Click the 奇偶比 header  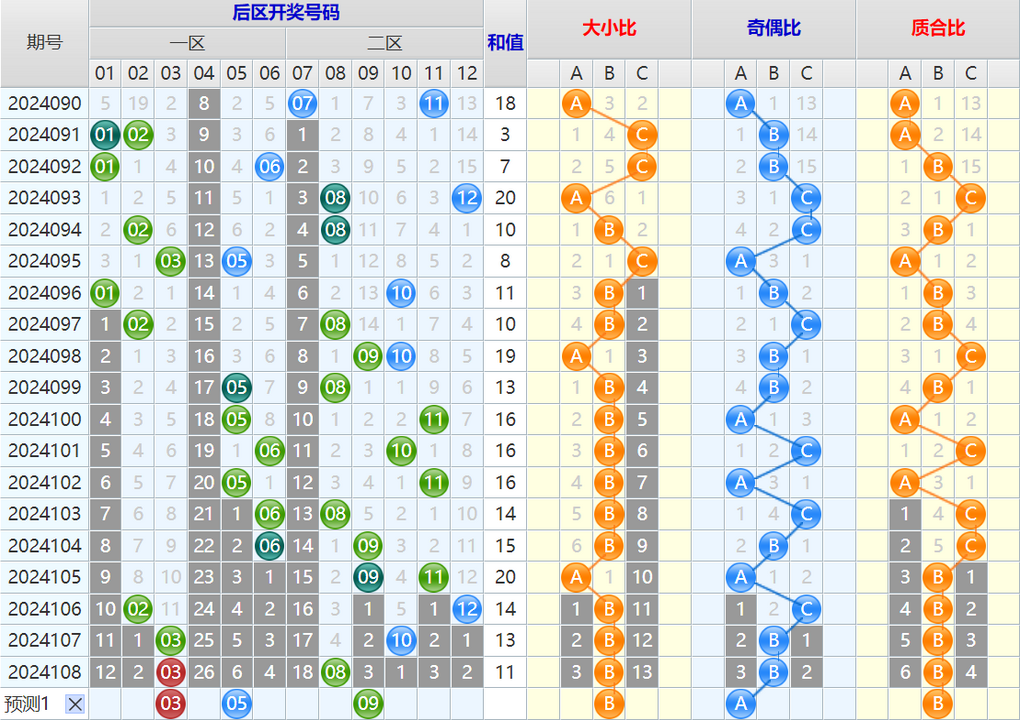point(773,29)
